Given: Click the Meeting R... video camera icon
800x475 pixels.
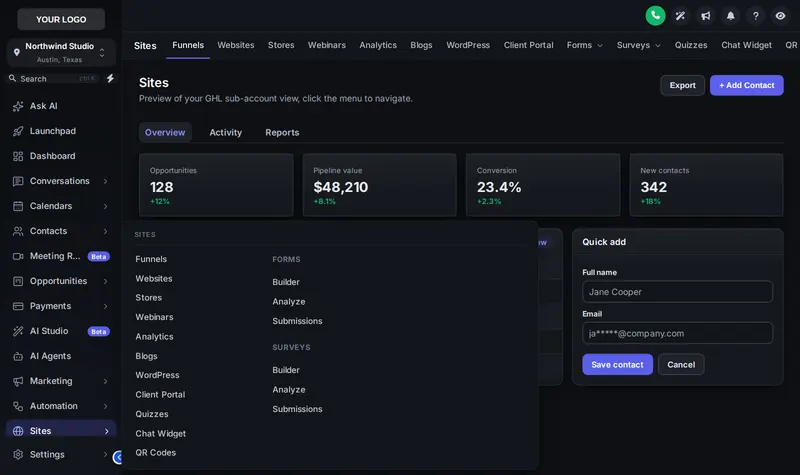Looking at the screenshot, I should pyautogui.click(x=18, y=256).
